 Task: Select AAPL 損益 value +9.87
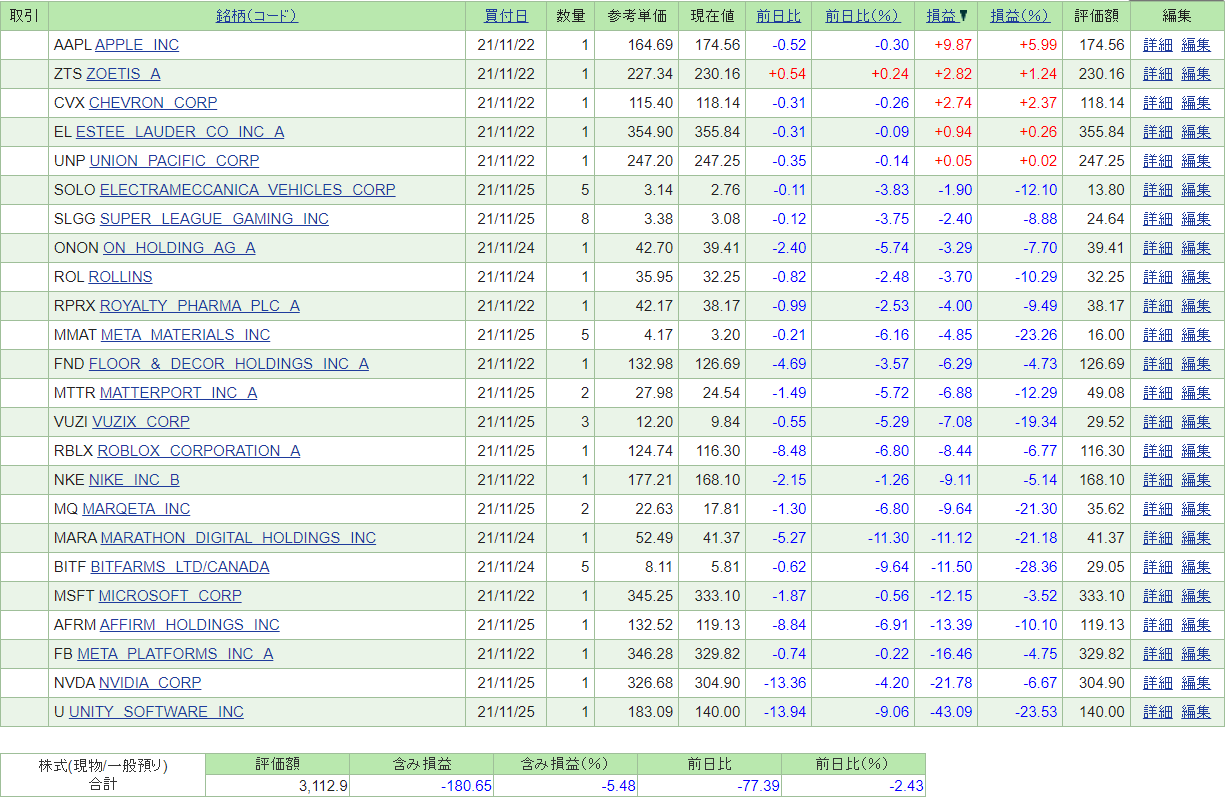click(x=953, y=45)
